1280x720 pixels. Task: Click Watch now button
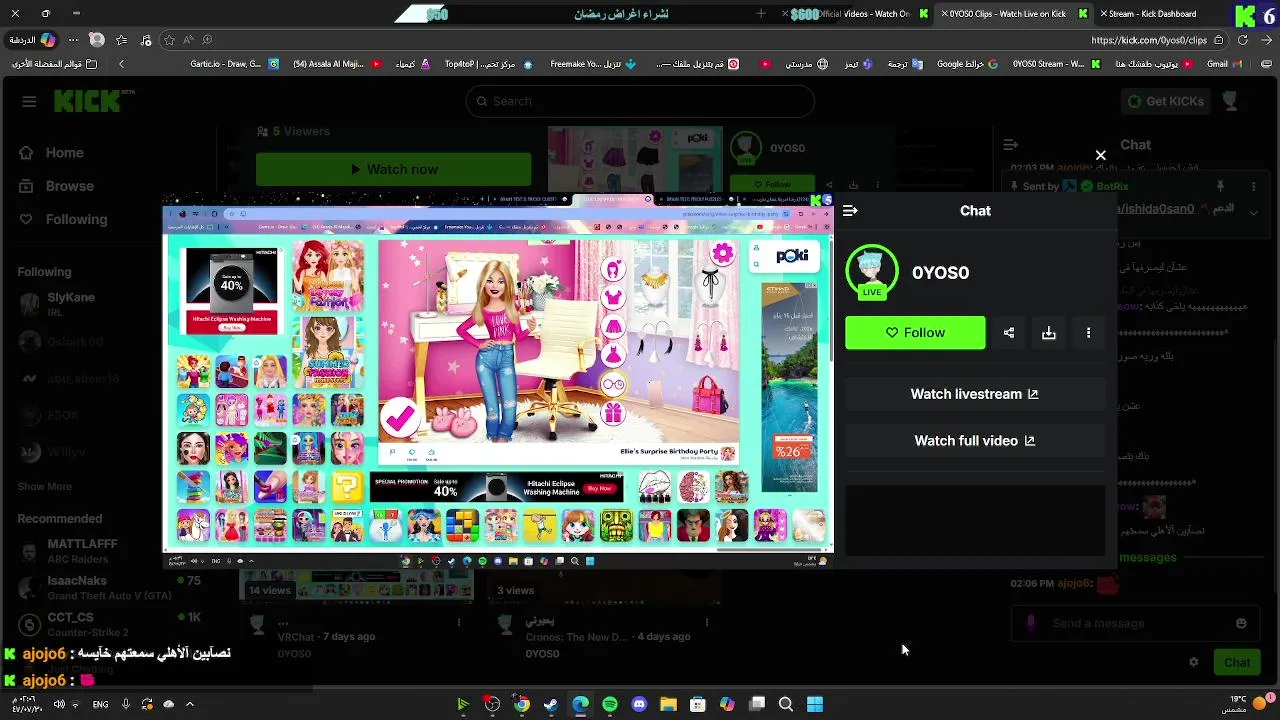(394, 169)
